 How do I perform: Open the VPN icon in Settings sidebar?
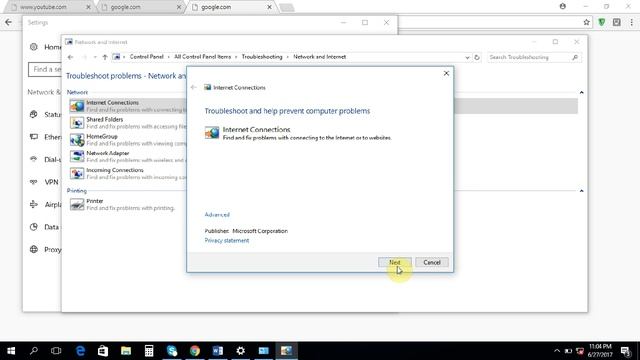[x=34, y=182]
